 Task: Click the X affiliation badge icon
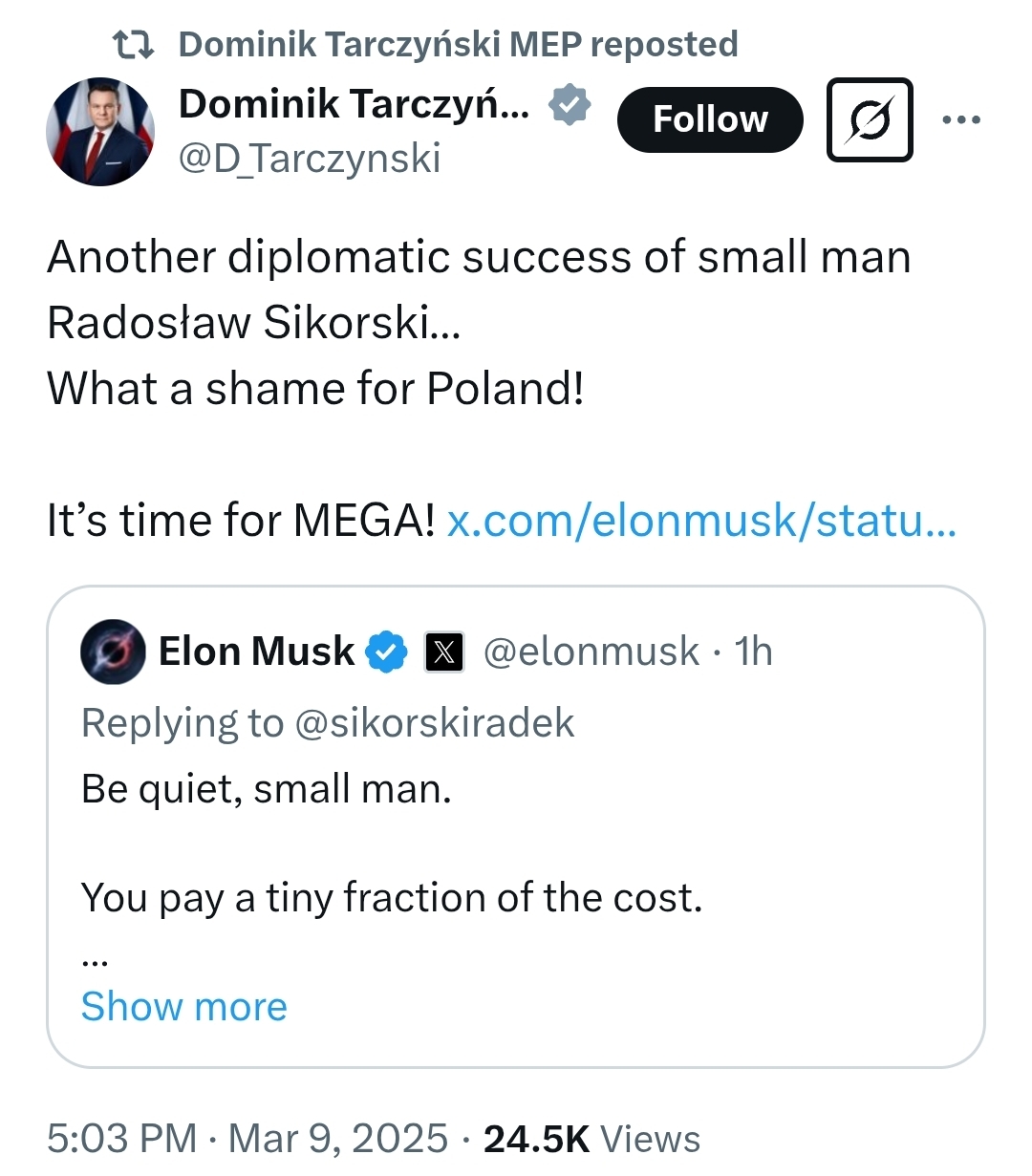point(443,652)
